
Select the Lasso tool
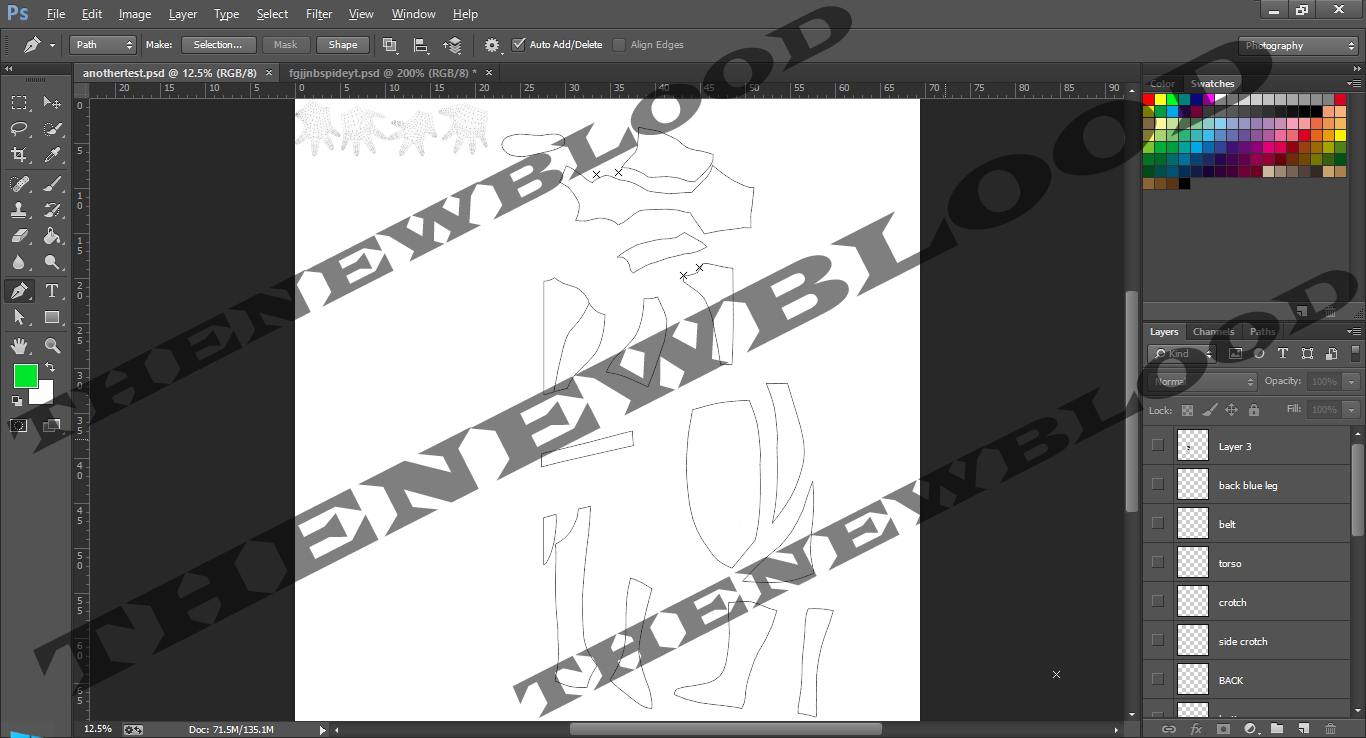point(19,128)
